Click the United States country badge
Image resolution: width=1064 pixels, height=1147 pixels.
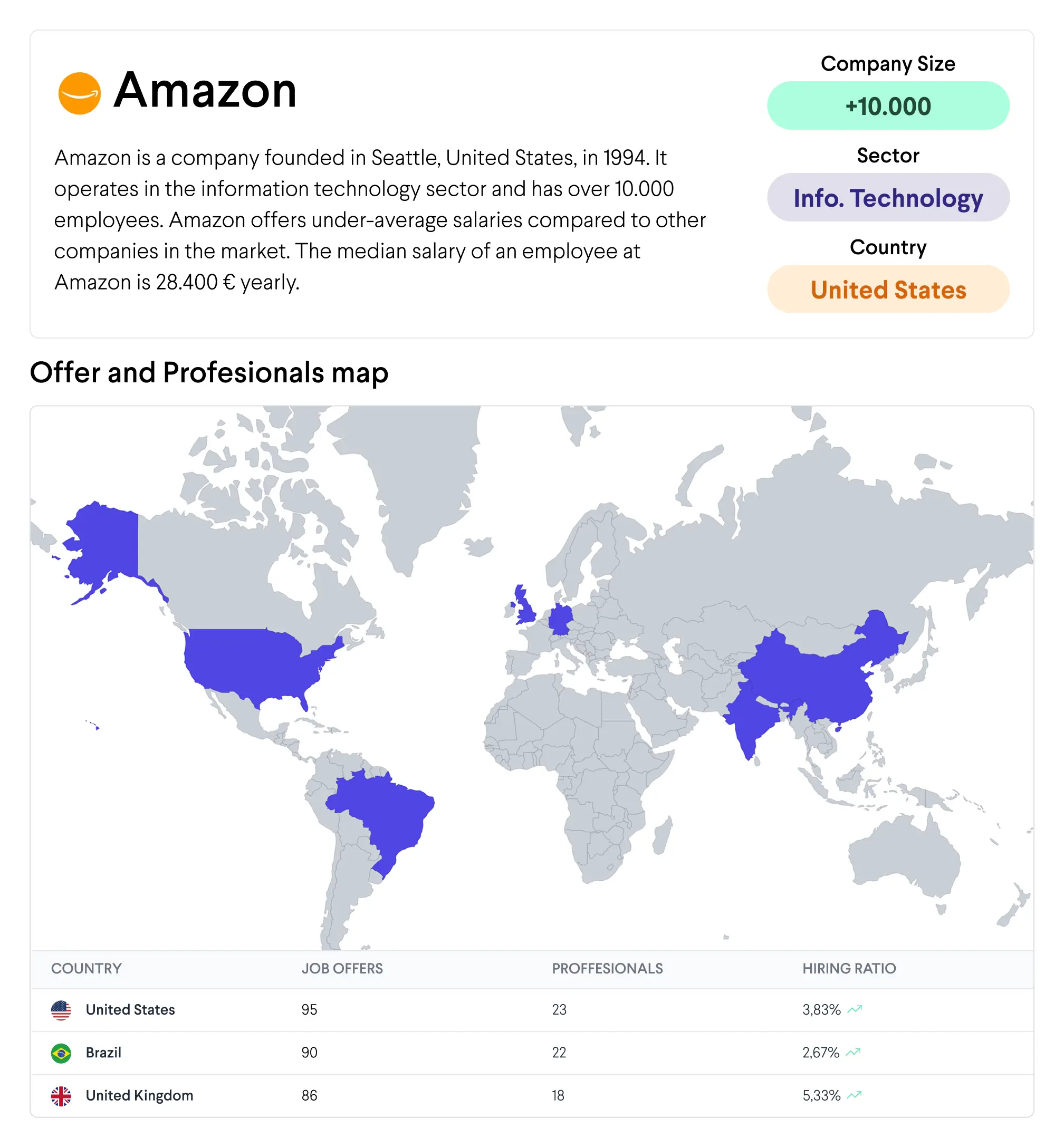coord(888,289)
